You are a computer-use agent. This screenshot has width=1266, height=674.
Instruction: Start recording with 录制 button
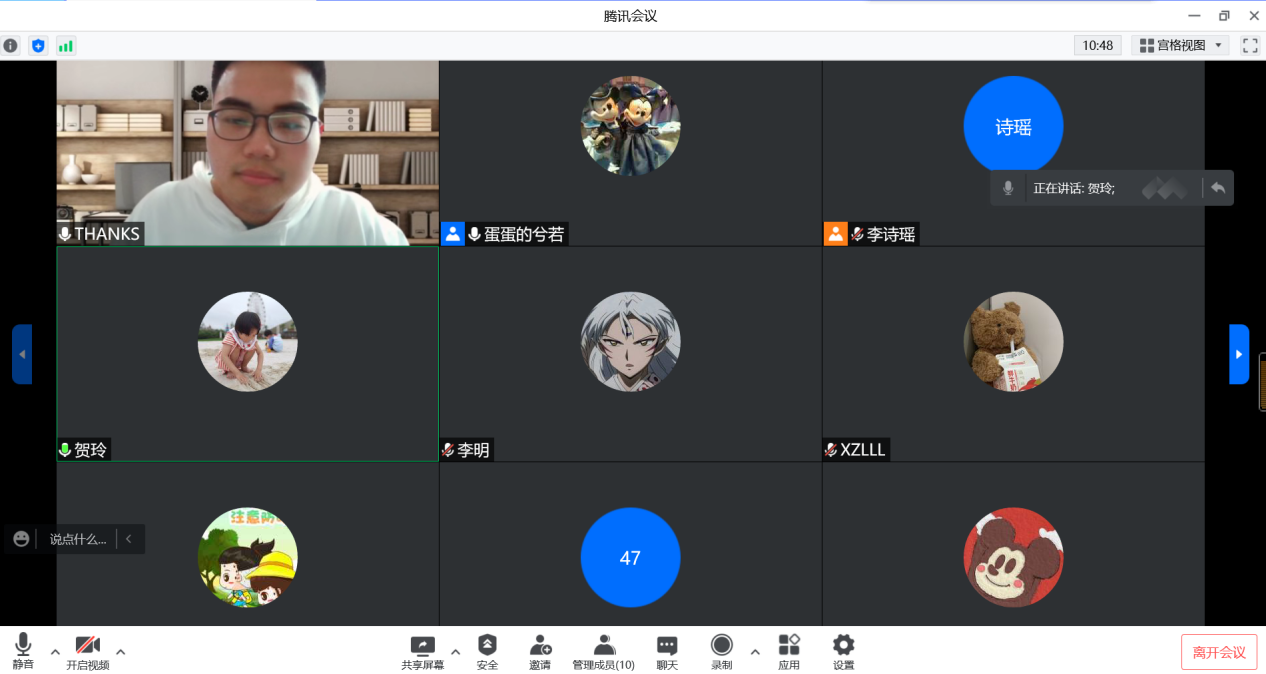tap(721, 652)
